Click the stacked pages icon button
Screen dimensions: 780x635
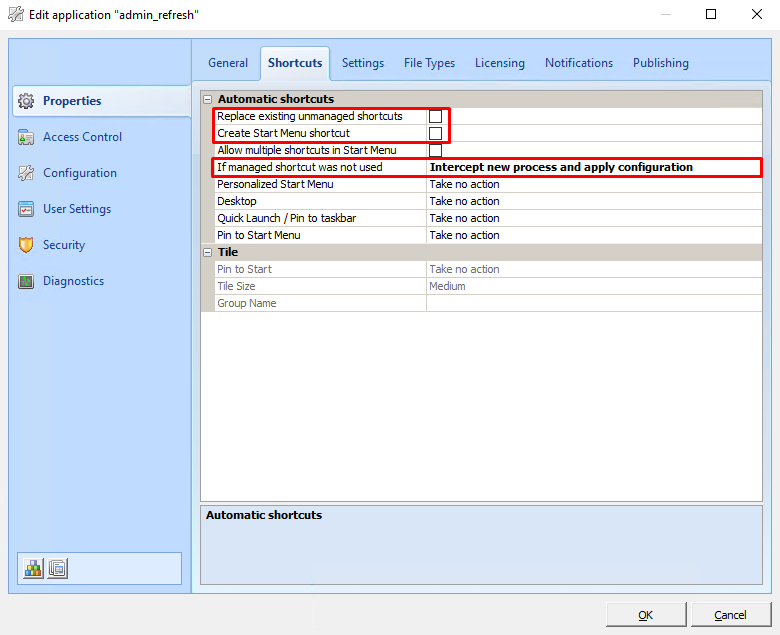click(x=57, y=568)
